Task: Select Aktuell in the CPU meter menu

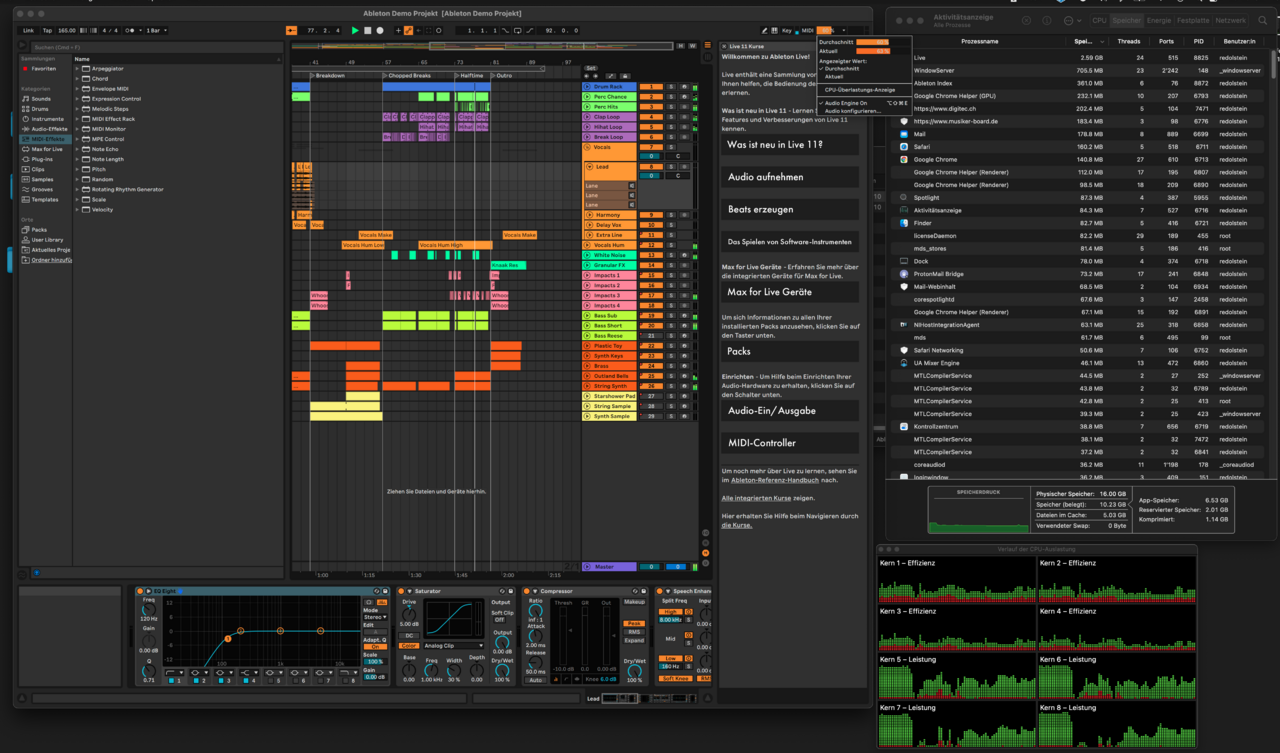Action: (x=834, y=76)
